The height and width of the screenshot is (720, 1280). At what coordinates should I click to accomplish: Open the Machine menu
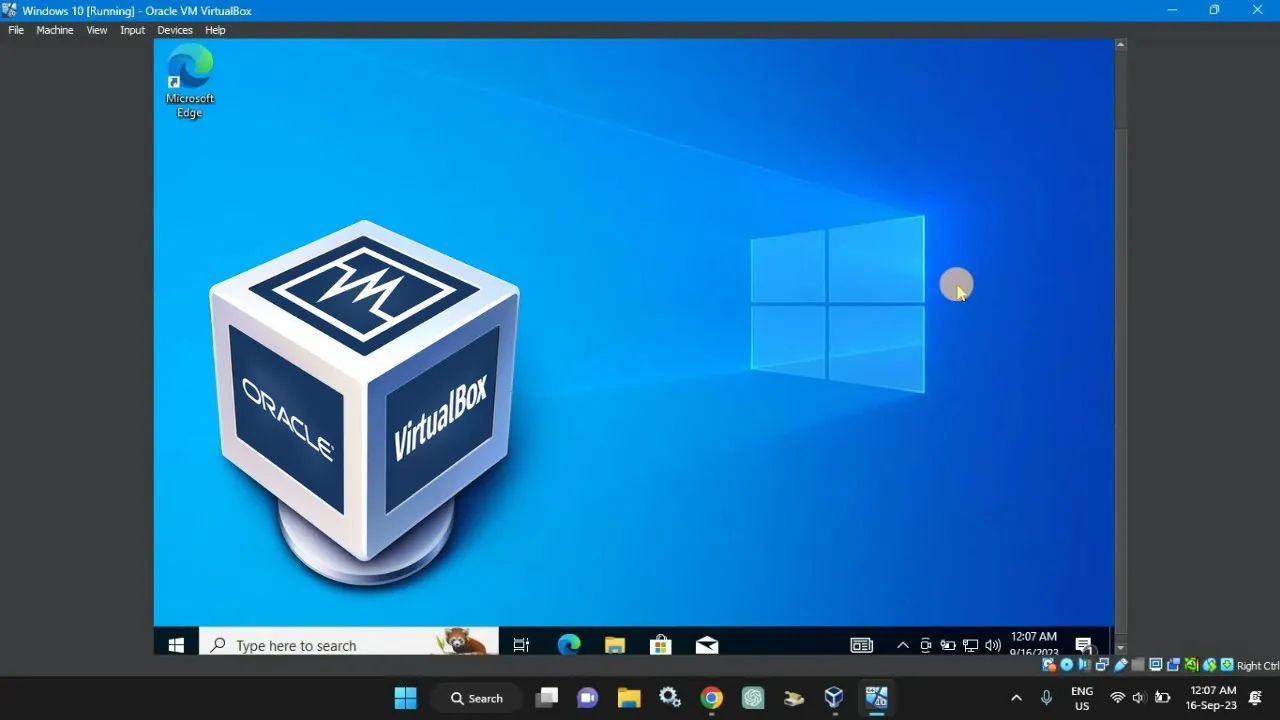(55, 30)
